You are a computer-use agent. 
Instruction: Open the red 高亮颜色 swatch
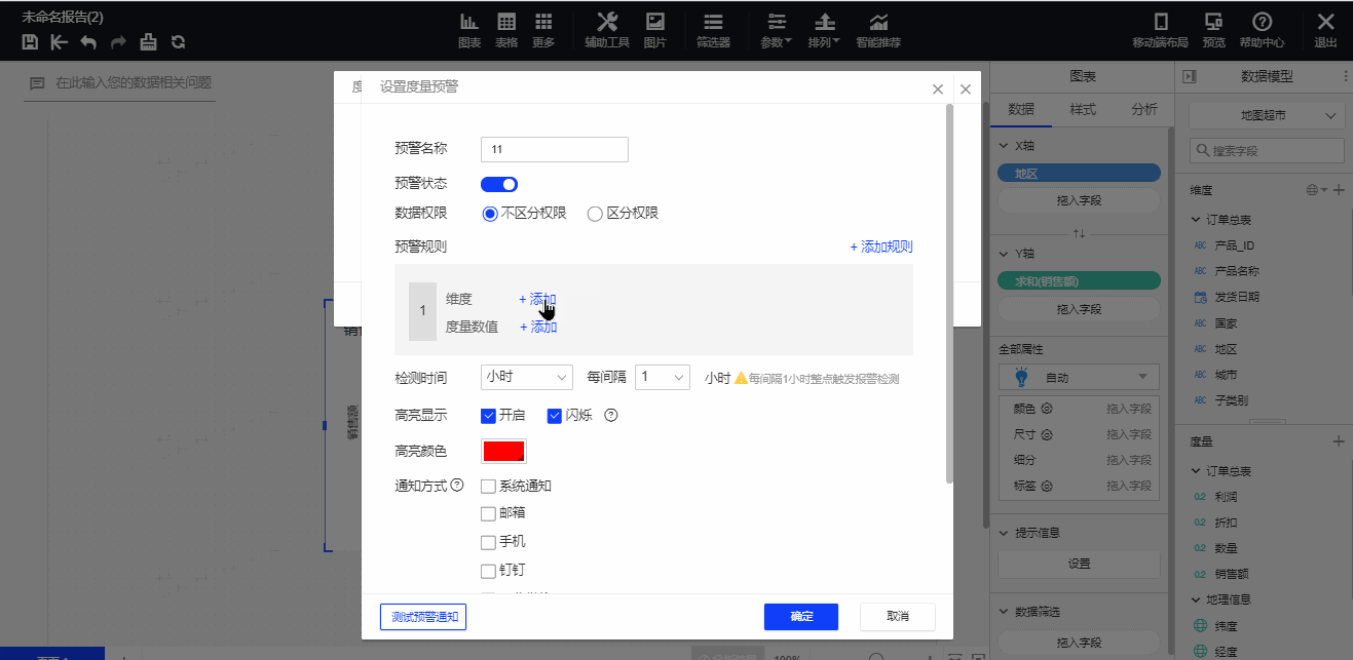click(504, 451)
